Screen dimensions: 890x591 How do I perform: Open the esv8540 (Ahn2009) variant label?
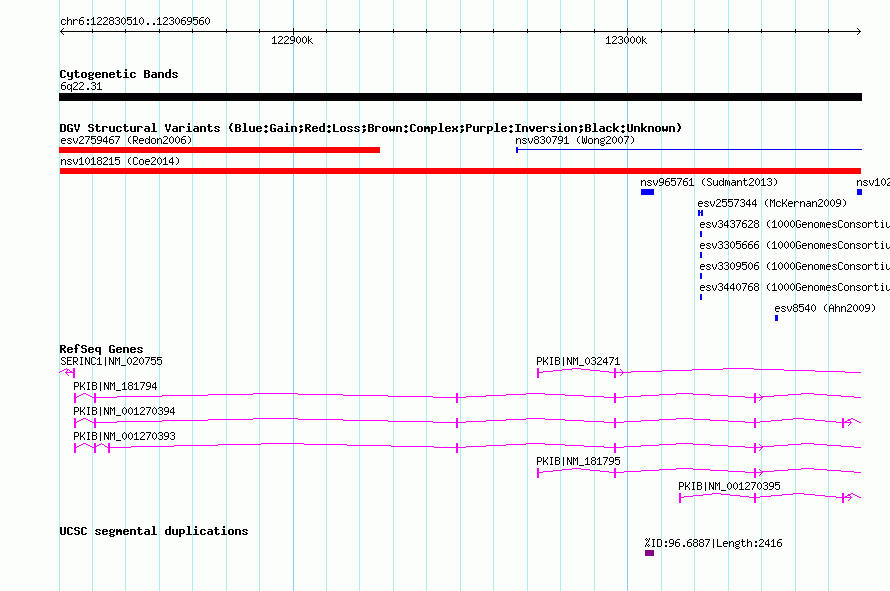click(x=825, y=308)
